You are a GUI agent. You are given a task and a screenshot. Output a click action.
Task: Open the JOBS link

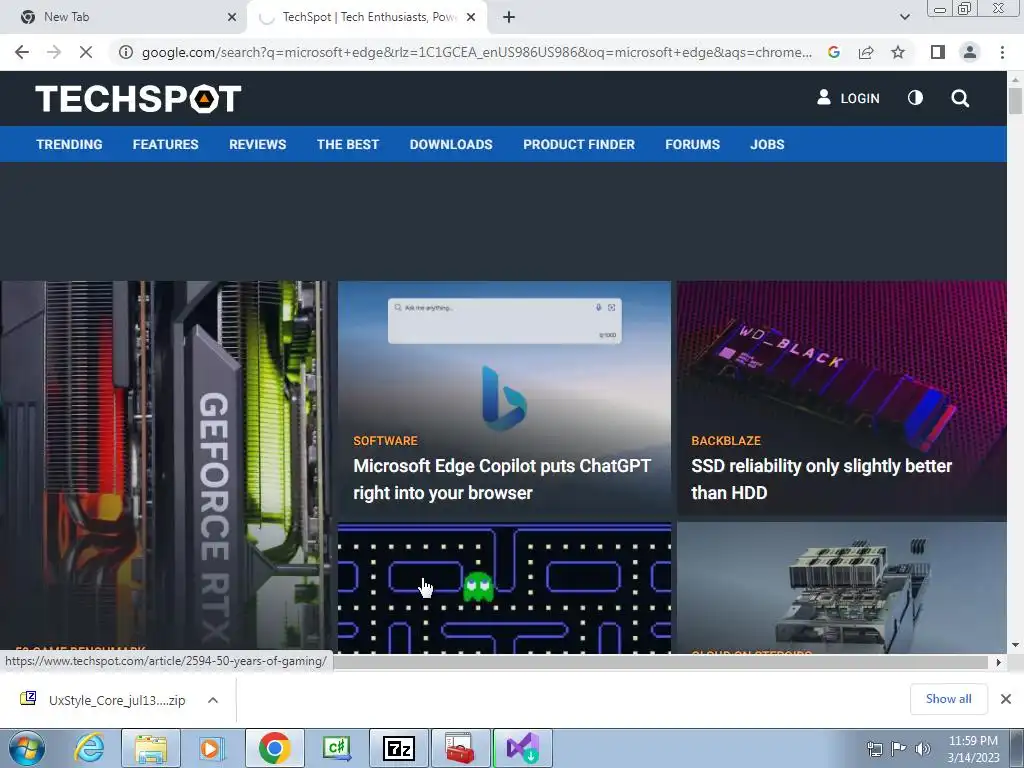pos(767,144)
